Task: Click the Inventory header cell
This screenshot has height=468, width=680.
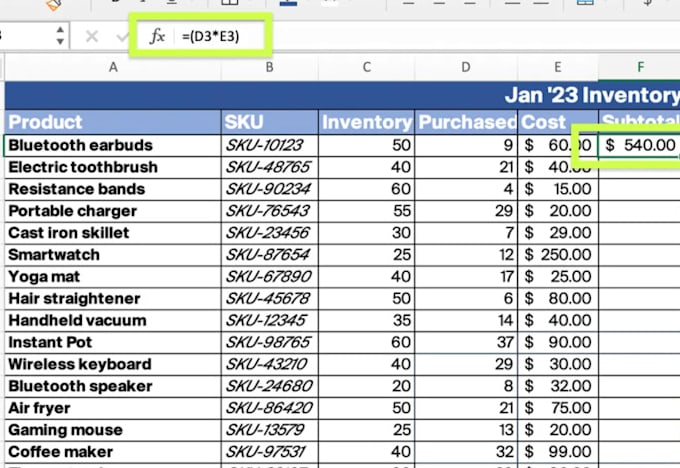Action: pyautogui.click(x=366, y=122)
